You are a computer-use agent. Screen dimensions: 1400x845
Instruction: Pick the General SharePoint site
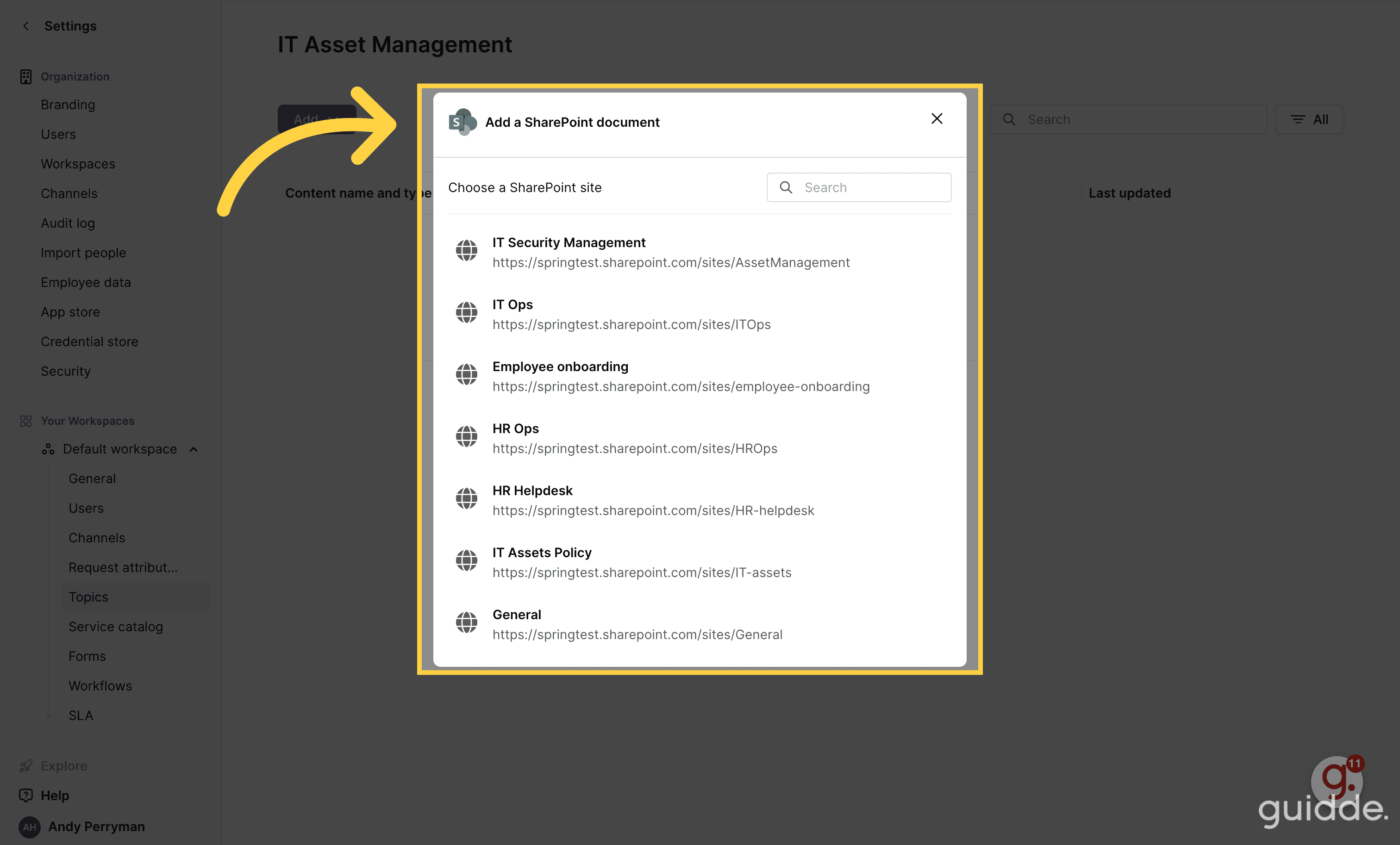point(700,624)
